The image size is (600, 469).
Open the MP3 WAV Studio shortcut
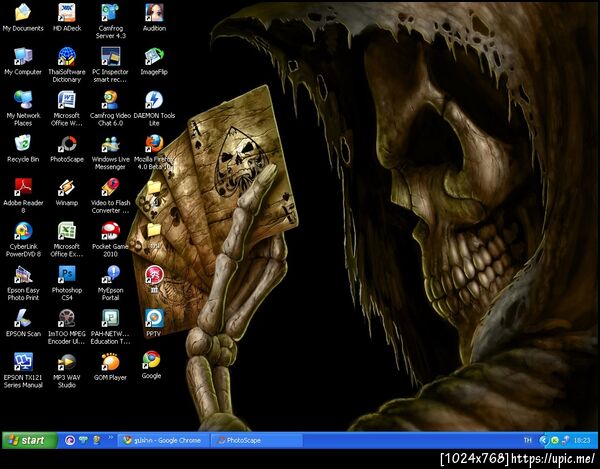click(67, 370)
